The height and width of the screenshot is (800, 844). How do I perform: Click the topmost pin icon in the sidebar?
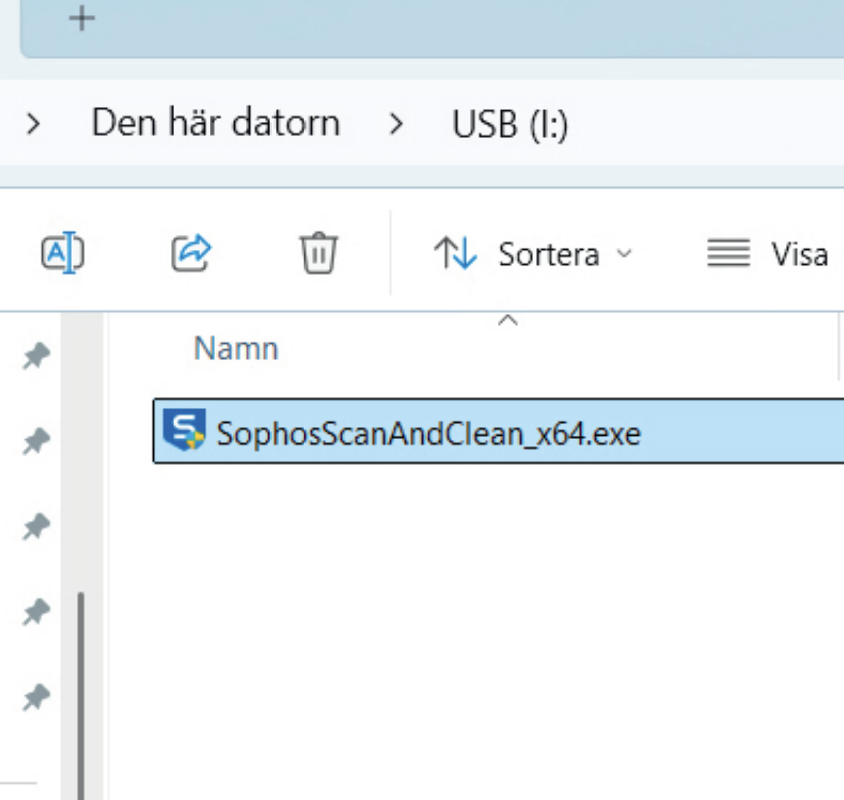click(37, 356)
